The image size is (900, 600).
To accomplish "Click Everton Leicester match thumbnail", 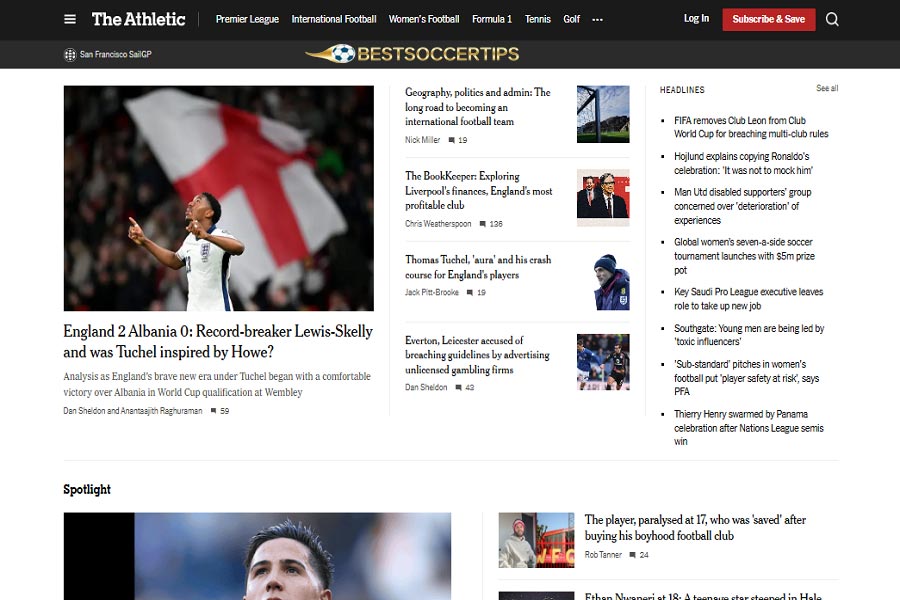I will pyautogui.click(x=603, y=362).
